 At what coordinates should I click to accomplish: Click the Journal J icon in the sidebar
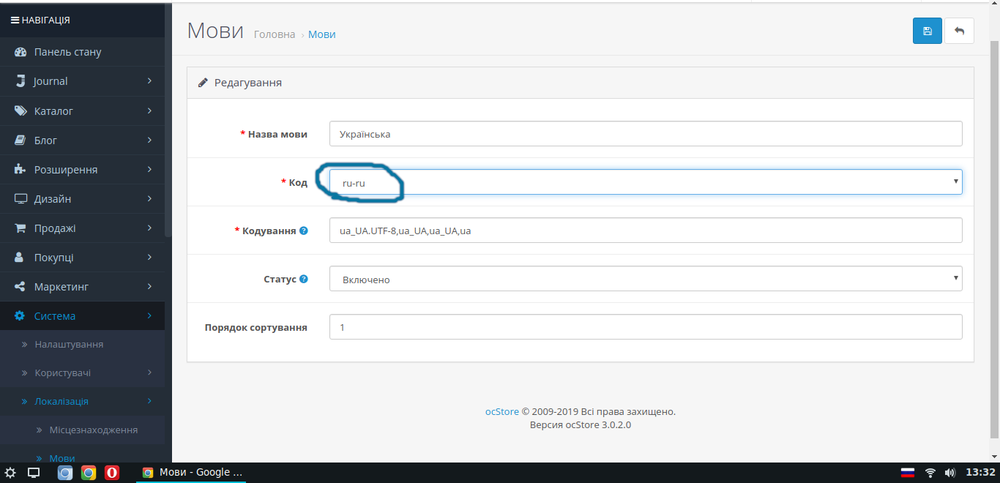(20, 81)
